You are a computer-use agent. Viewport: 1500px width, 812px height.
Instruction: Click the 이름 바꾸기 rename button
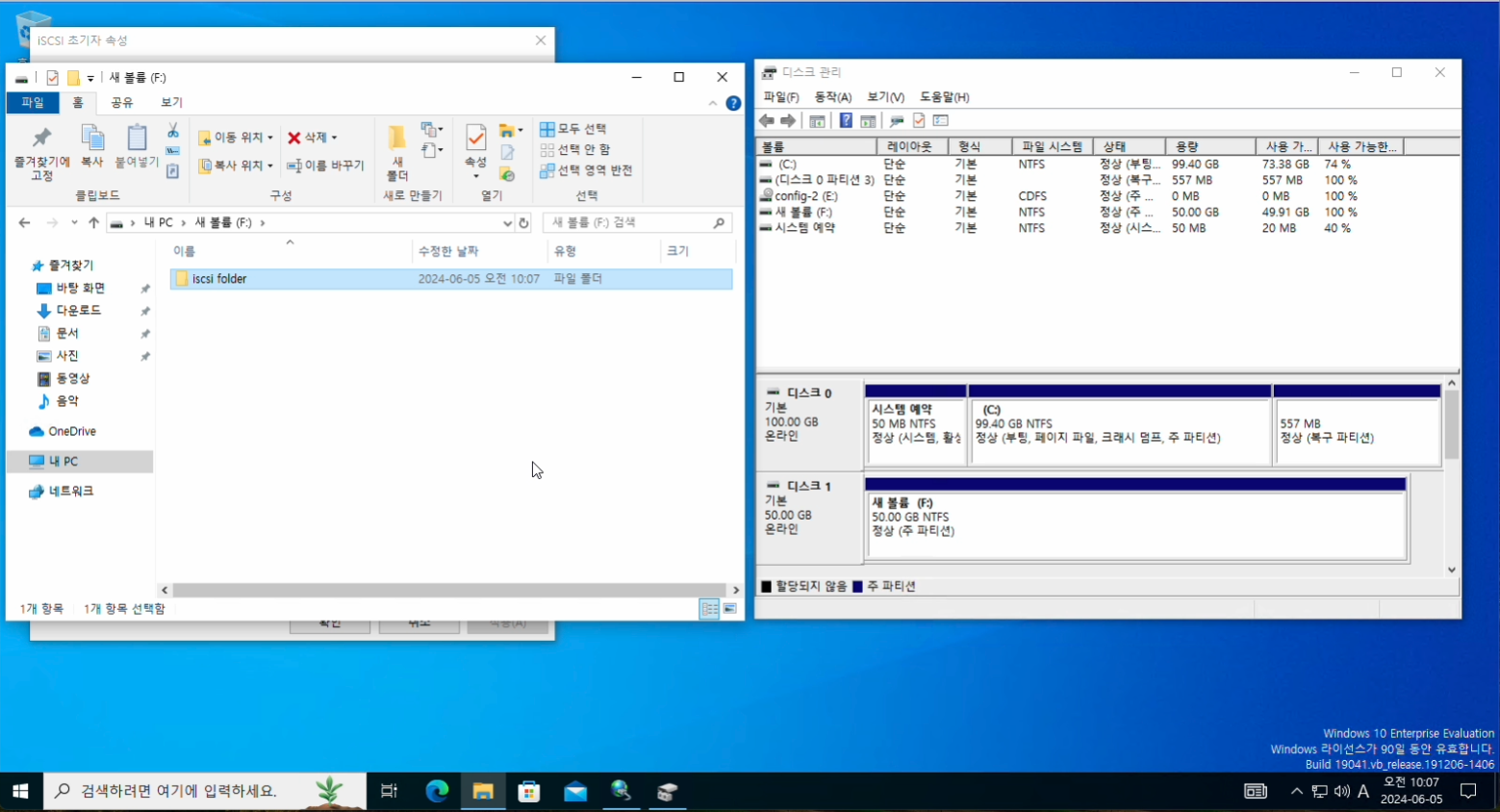[325, 165]
